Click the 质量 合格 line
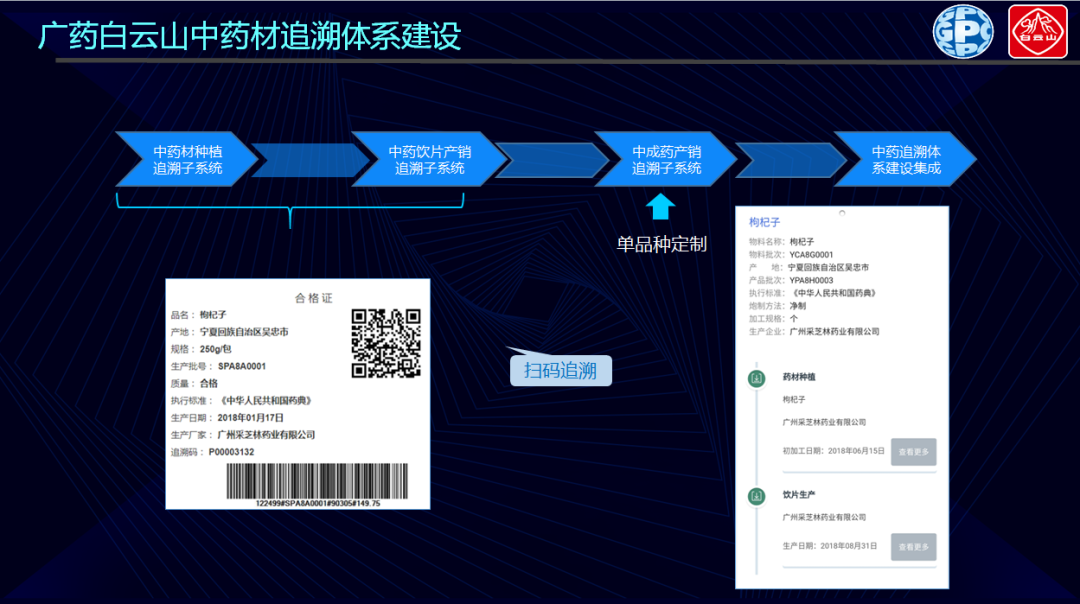This screenshot has height=604, width=1080. point(194,384)
